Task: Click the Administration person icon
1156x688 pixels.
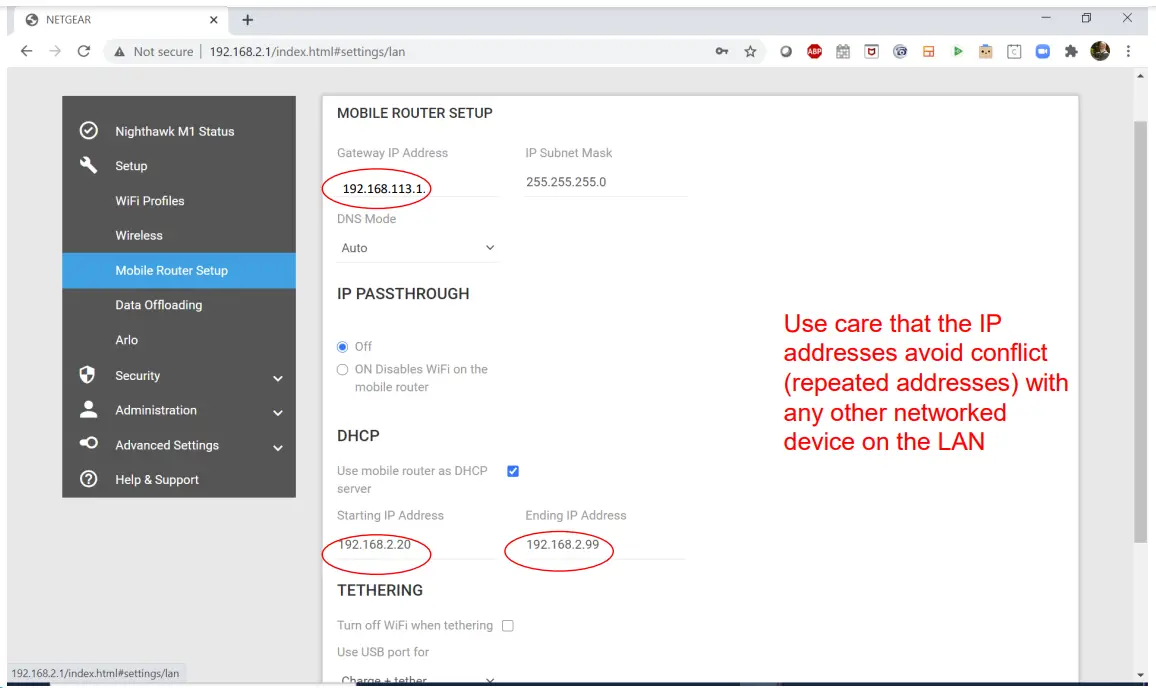Action: tap(88, 409)
